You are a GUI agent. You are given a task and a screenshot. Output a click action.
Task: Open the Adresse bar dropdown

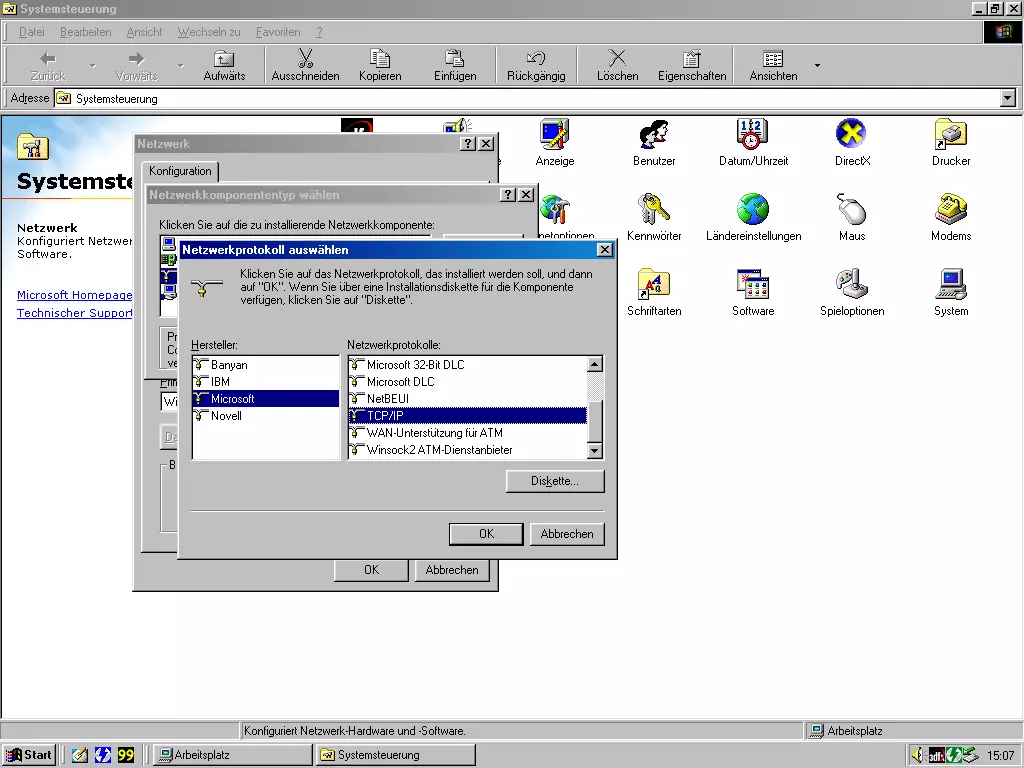1008,99
